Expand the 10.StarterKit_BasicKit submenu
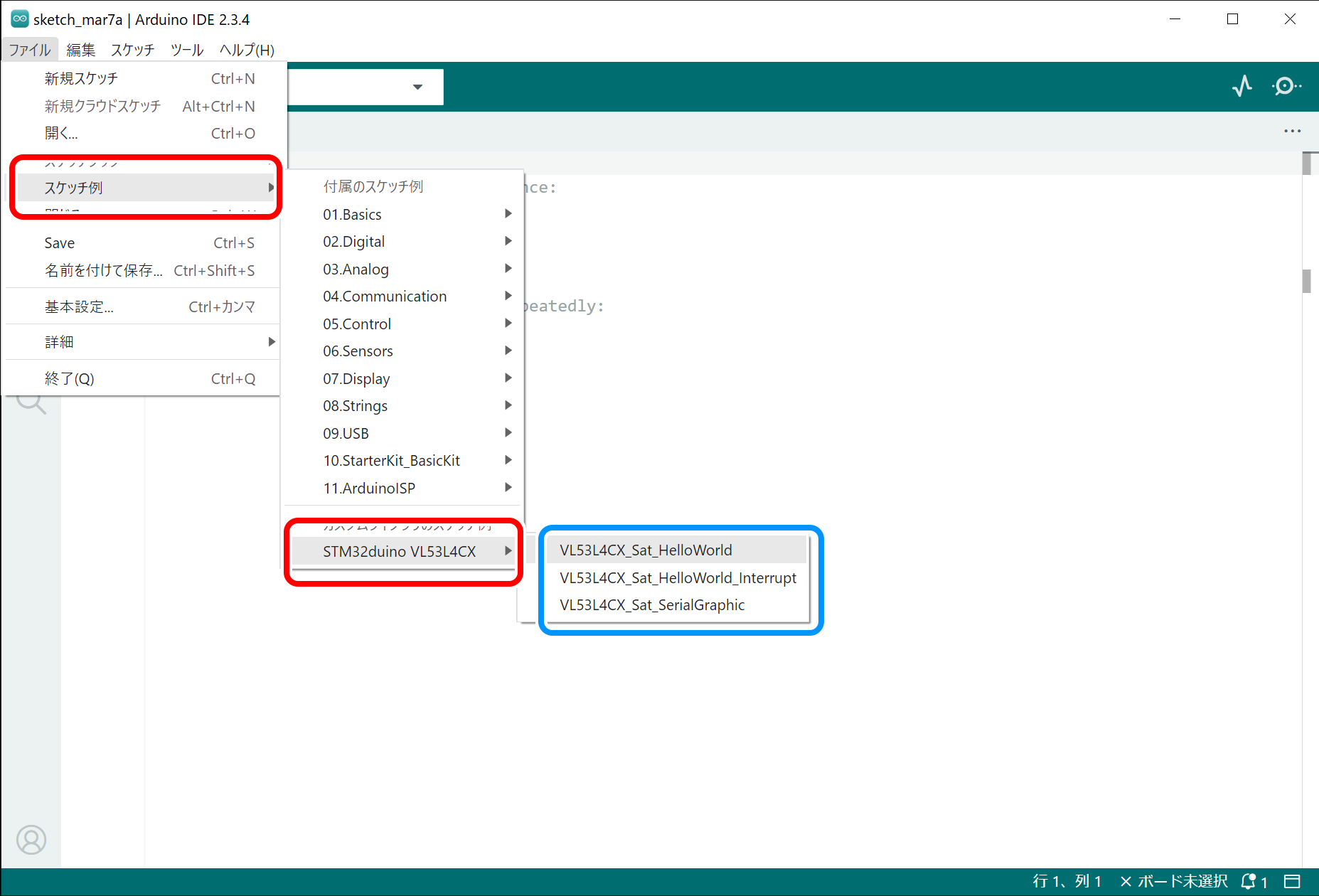This screenshot has width=1319, height=896. click(x=404, y=461)
